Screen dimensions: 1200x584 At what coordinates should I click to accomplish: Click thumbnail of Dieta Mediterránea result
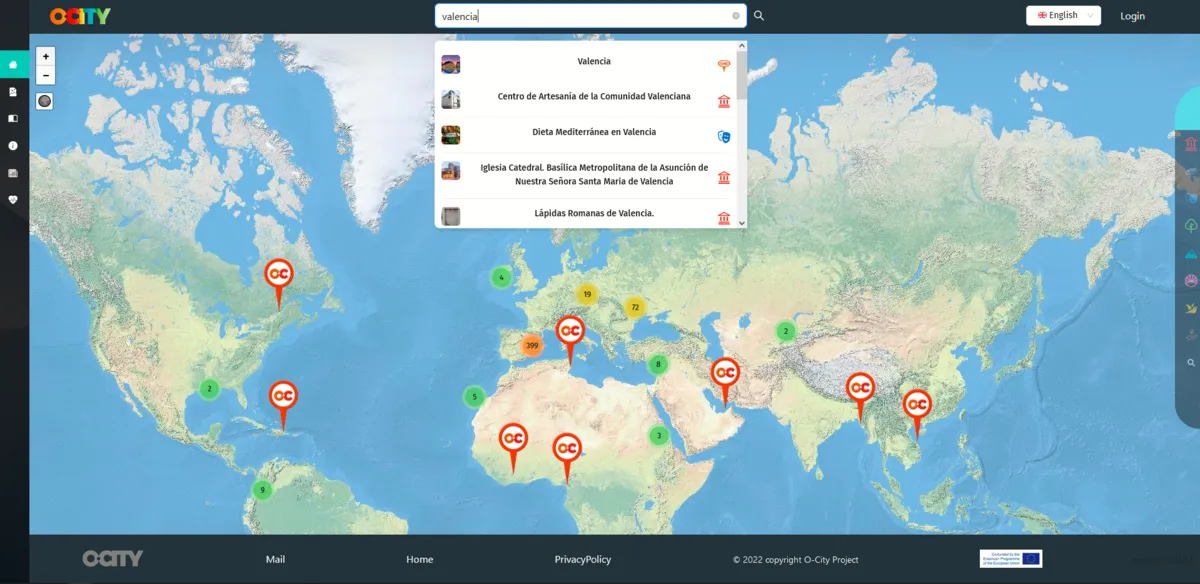(x=451, y=135)
